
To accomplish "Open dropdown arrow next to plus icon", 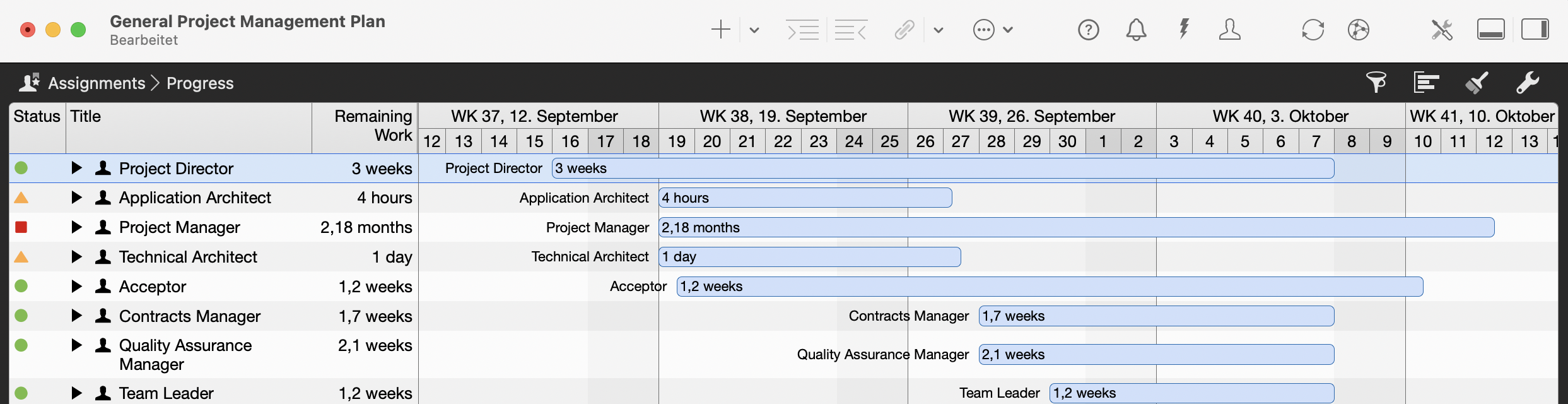I will click(754, 30).
